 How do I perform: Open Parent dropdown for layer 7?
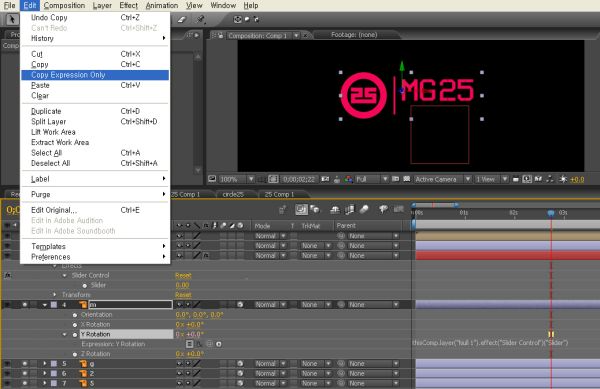click(x=373, y=383)
